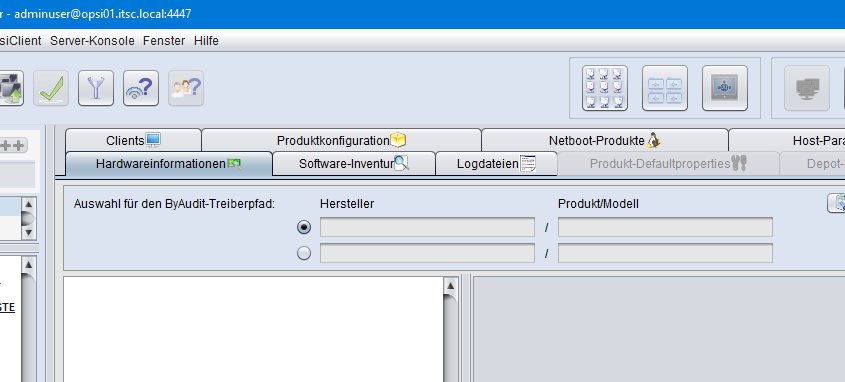
Task: Open the Hilfe menu
Action: pos(206,41)
